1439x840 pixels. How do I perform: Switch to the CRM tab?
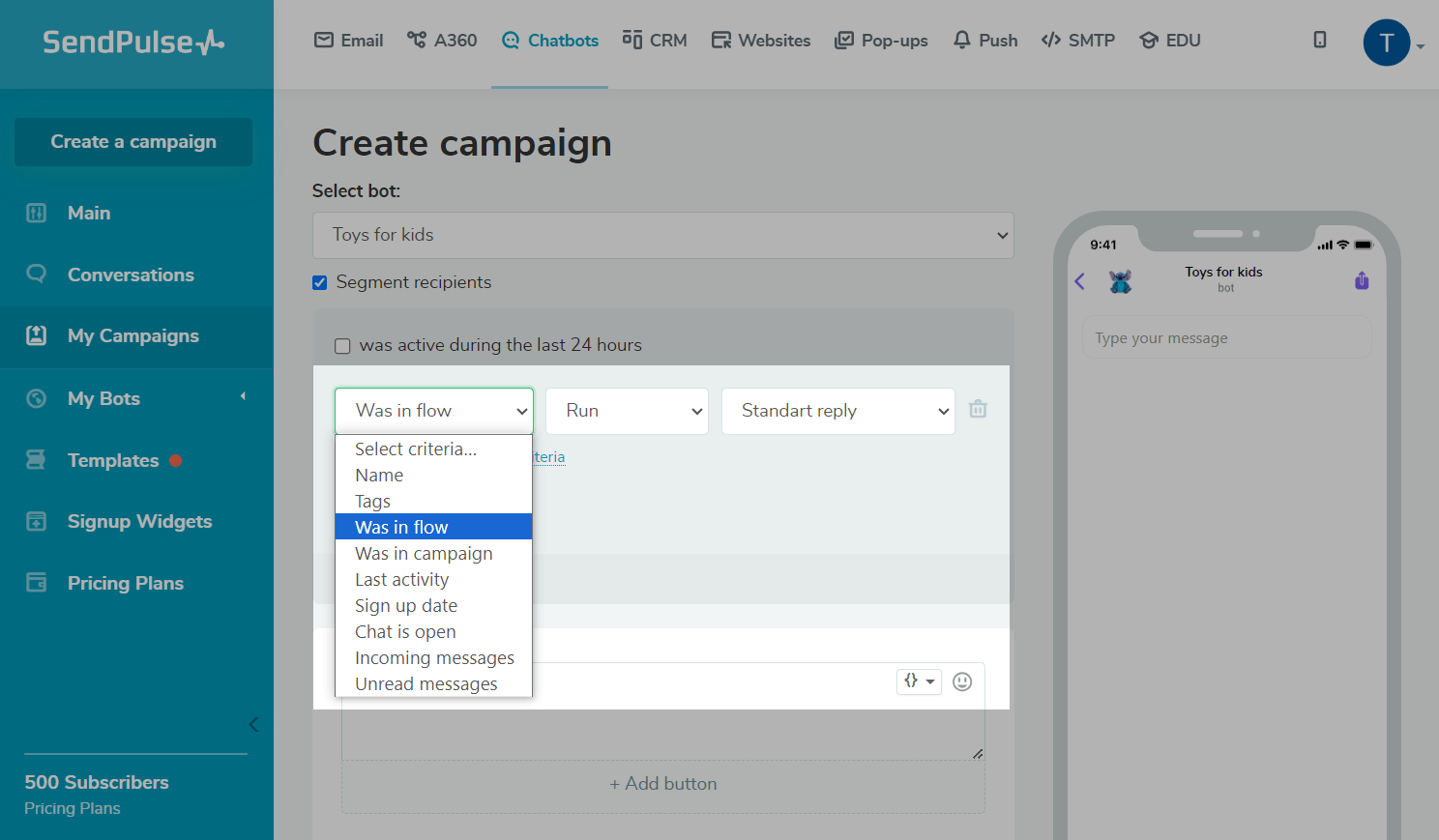point(655,41)
